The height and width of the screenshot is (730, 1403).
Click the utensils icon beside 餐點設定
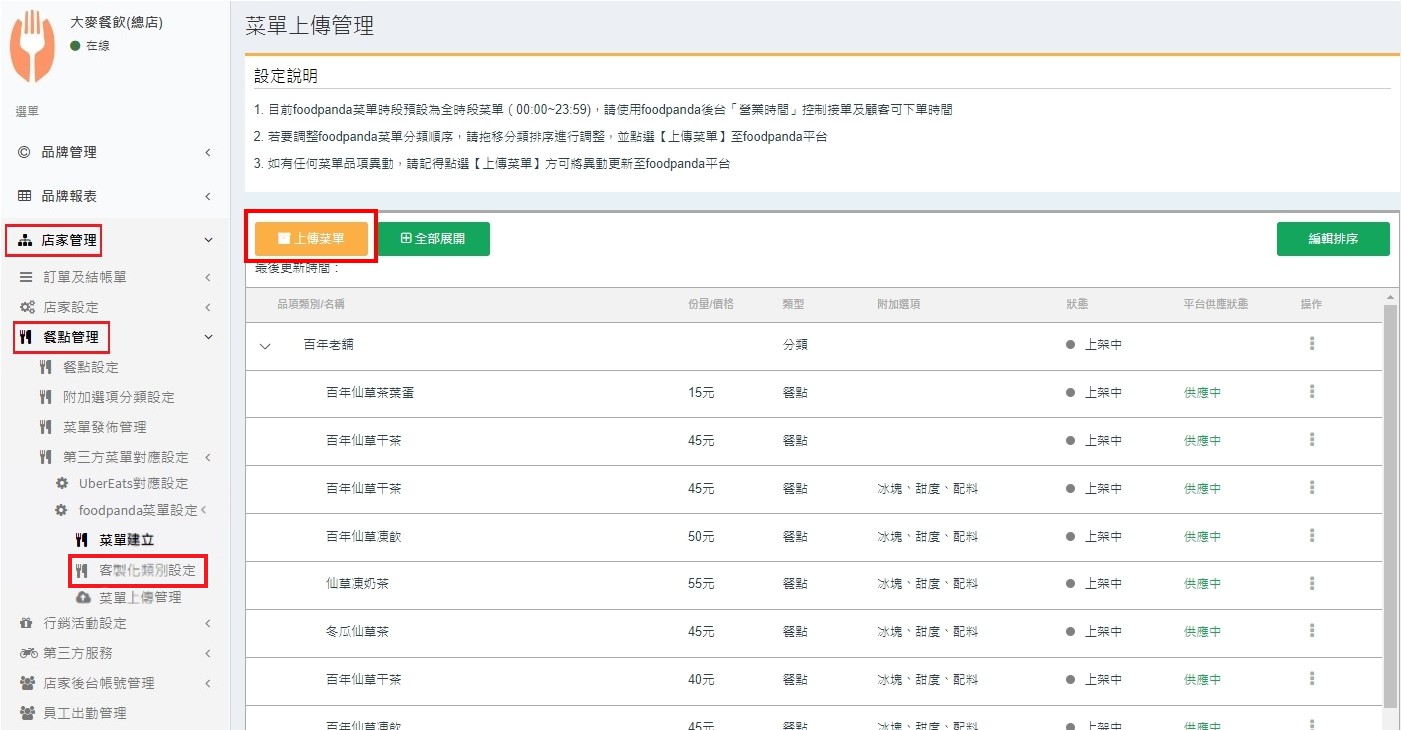point(45,367)
